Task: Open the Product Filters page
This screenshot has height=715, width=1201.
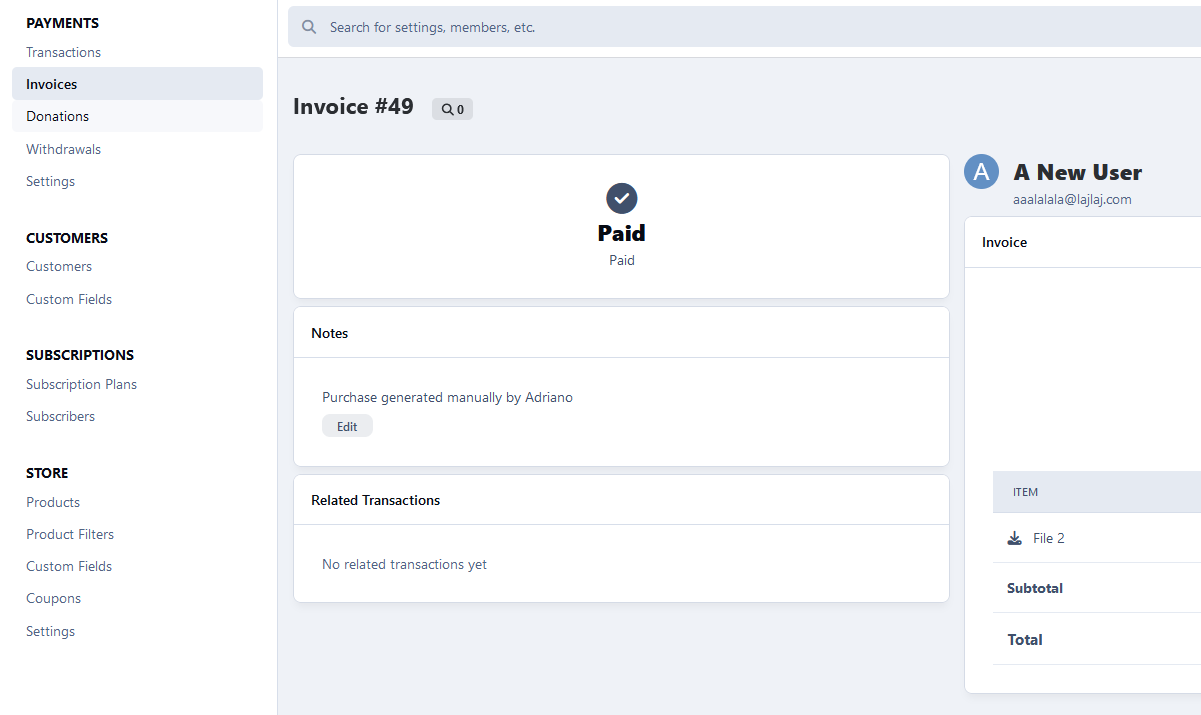Action: (x=70, y=534)
